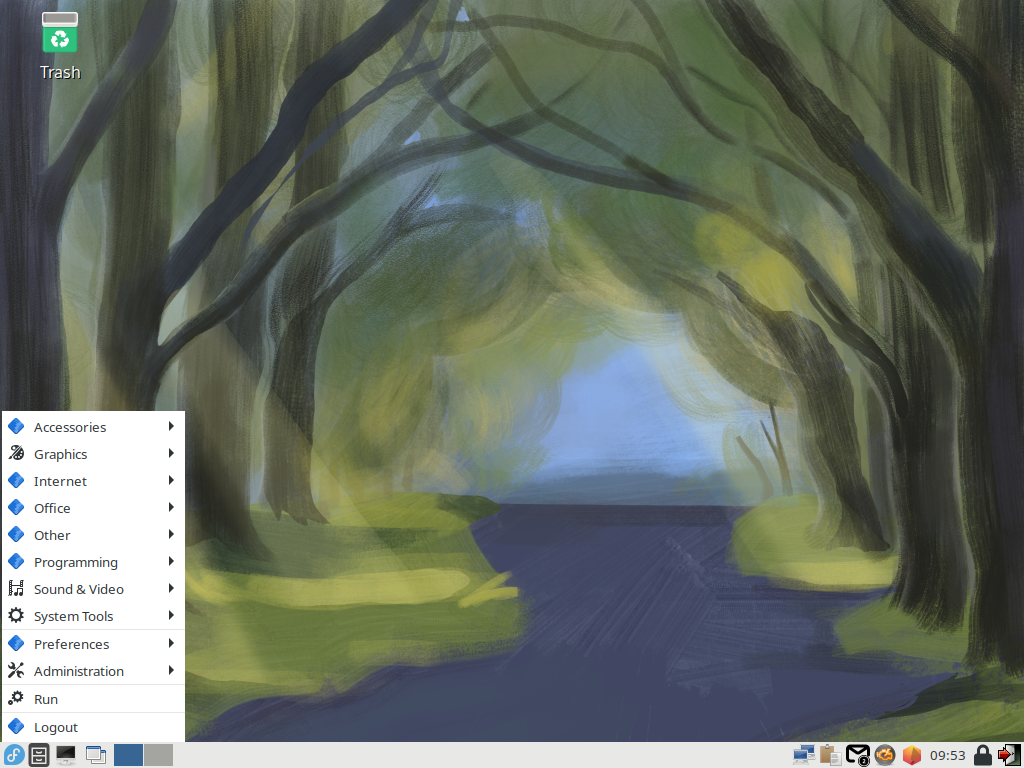Image resolution: width=1024 pixels, height=768 pixels.
Task: Click the Run gears icon
Action: click(x=16, y=698)
